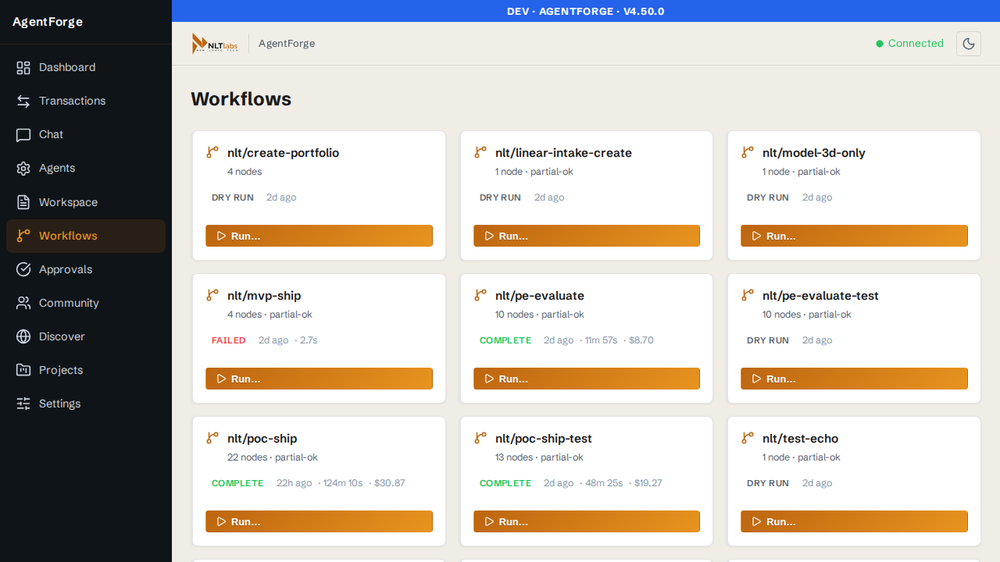Click the Transactions arrows icon
Screen dimensions: 1000x562
(x=24, y=101)
